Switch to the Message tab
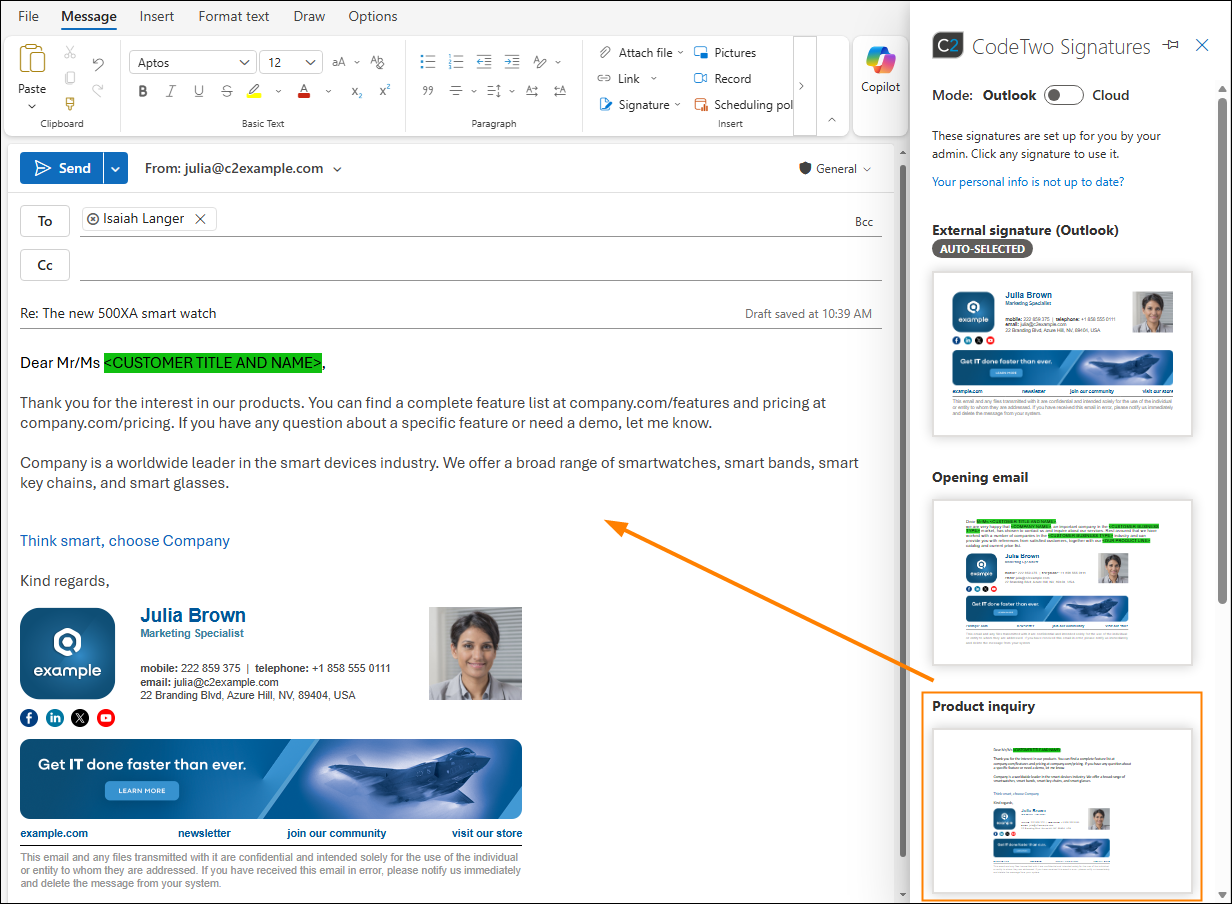Image resolution: width=1232 pixels, height=904 pixels. pos(88,16)
